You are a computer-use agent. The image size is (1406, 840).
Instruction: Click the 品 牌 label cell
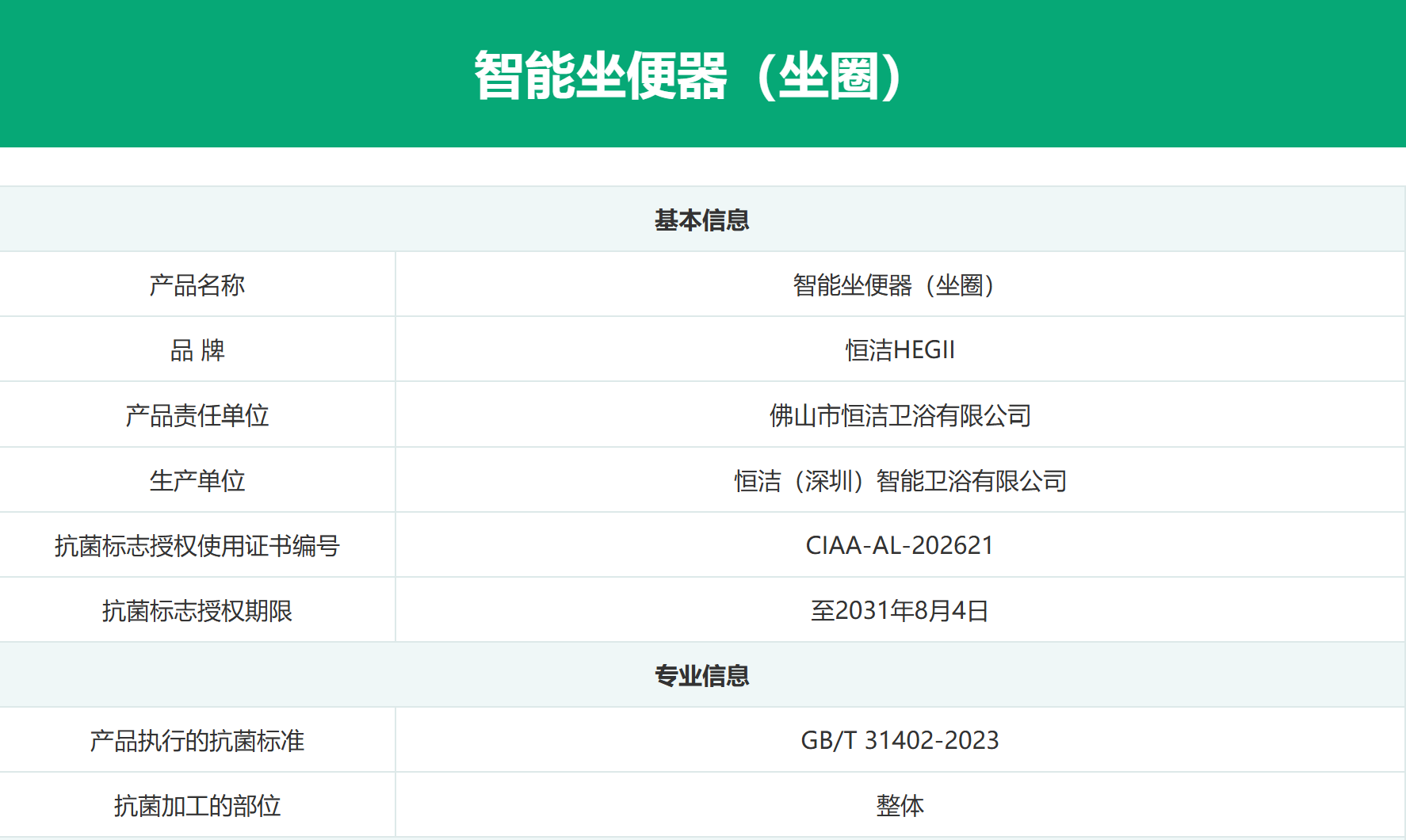point(197,349)
